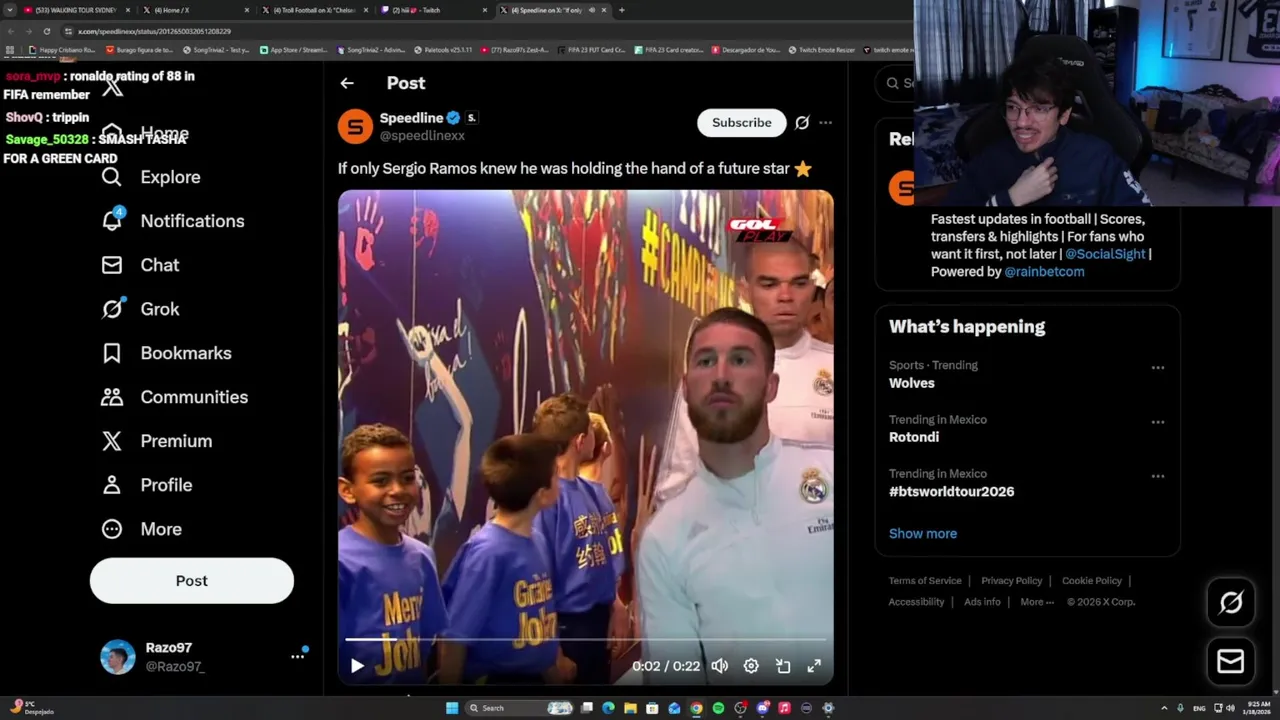Viewport: 1280px width, 720px height.
Task: Click Razo97 profile avatar
Action: click(118, 657)
